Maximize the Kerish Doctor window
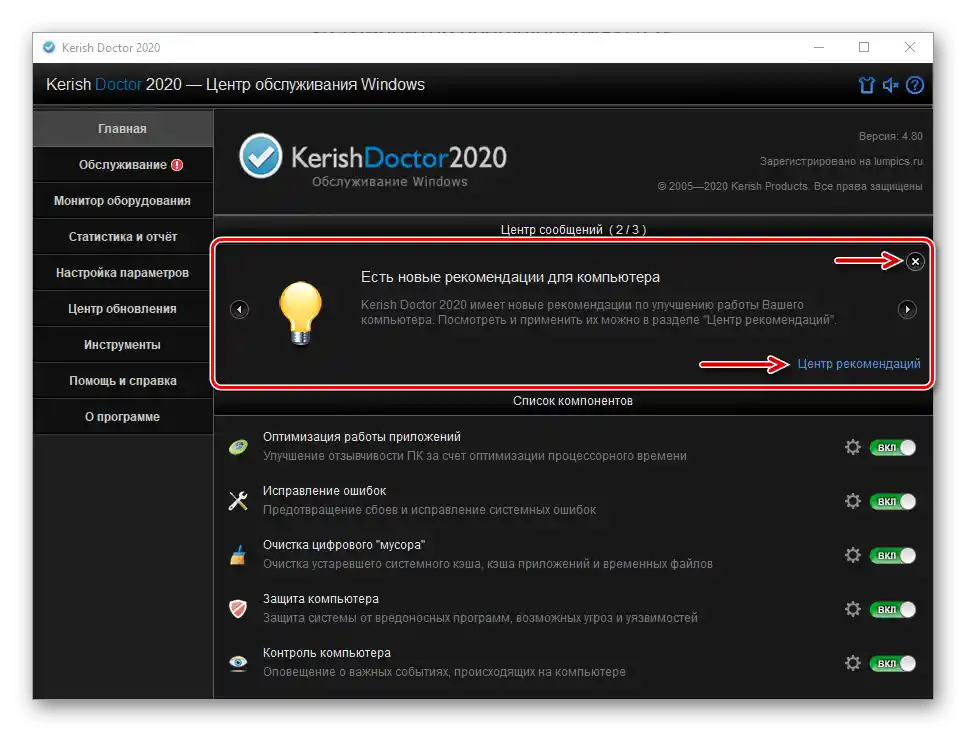 [x=864, y=47]
